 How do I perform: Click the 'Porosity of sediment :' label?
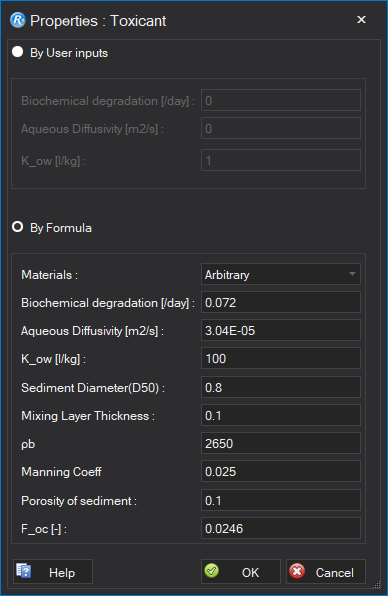pyautogui.click(x=79, y=501)
